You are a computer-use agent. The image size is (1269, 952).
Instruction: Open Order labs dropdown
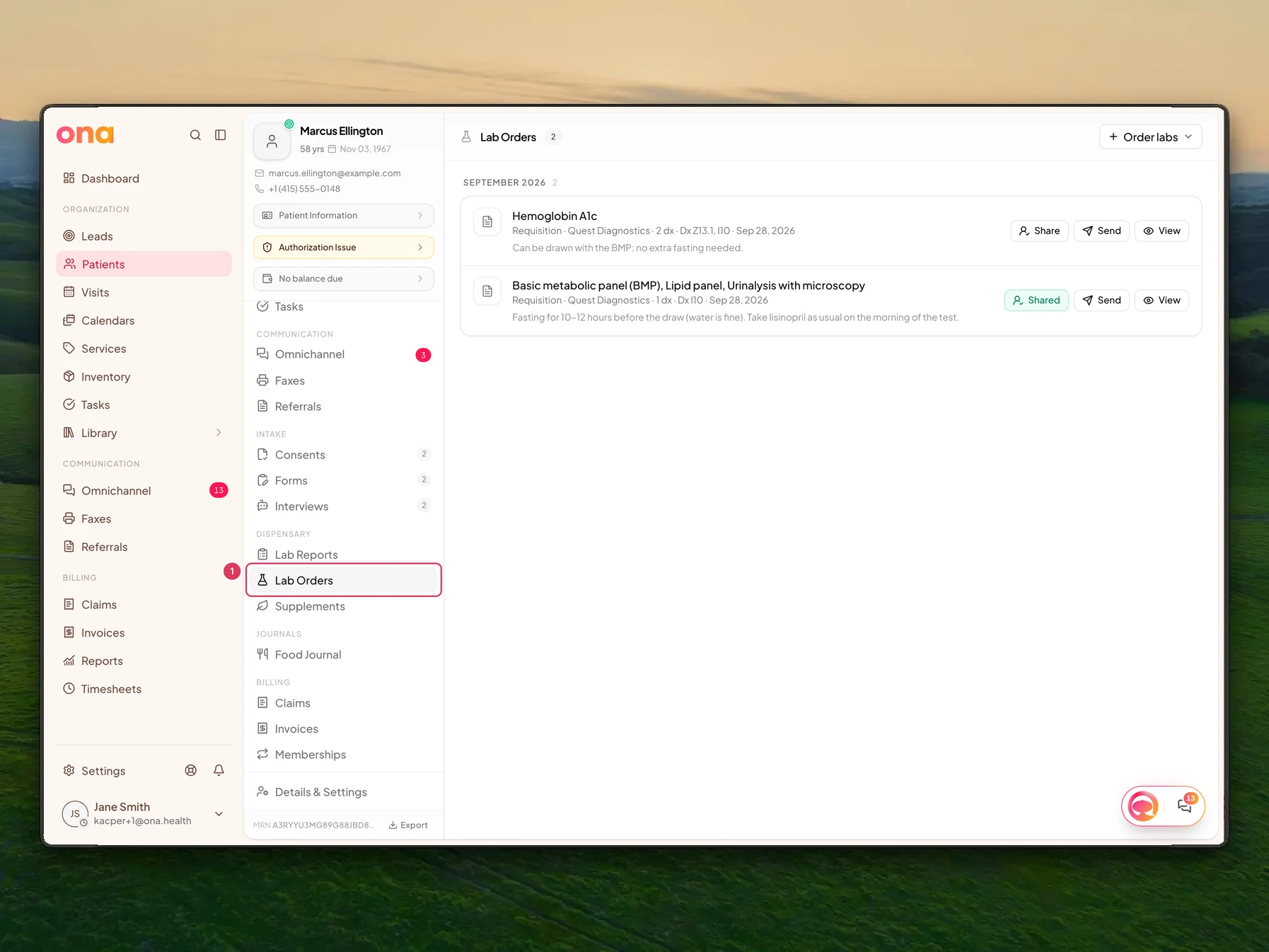click(x=1150, y=137)
